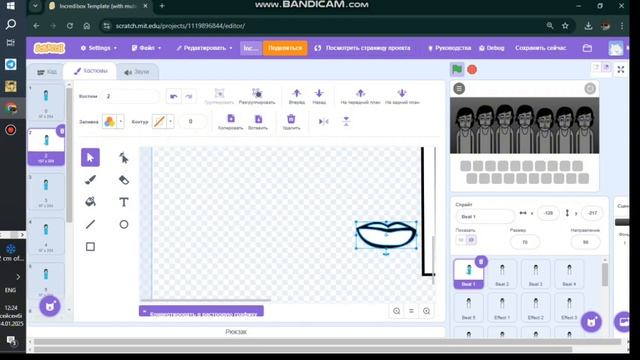Edit the sprite direction field
Viewport: 640px width, 360px height.
coord(585,242)
